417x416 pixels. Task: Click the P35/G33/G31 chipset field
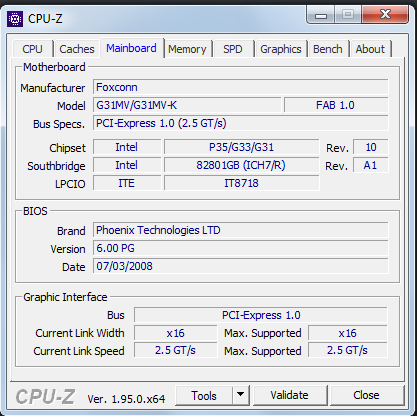click(x=242, y=147)
